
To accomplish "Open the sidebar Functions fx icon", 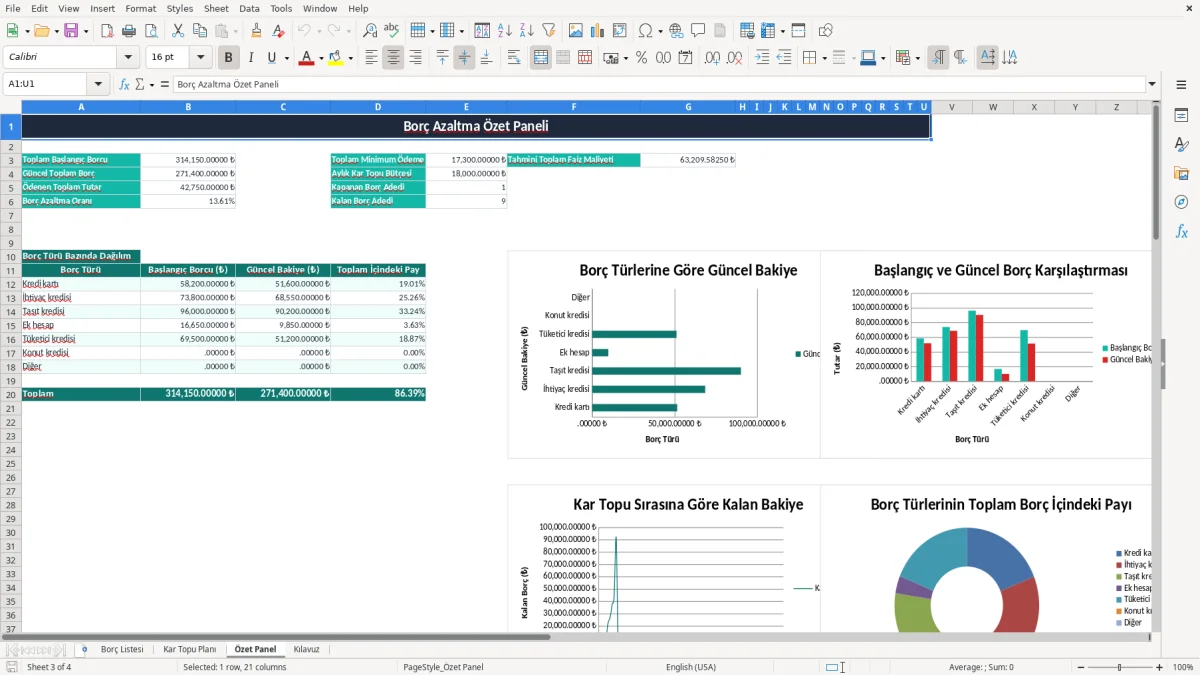I will 1181,231.
